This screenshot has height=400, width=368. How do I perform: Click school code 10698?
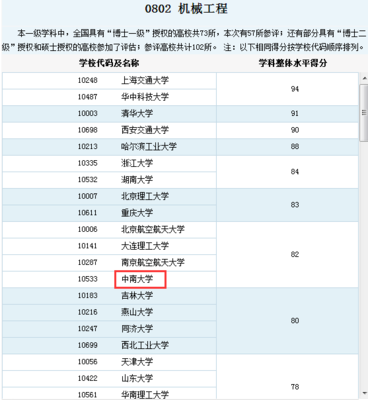click(88, 130)
